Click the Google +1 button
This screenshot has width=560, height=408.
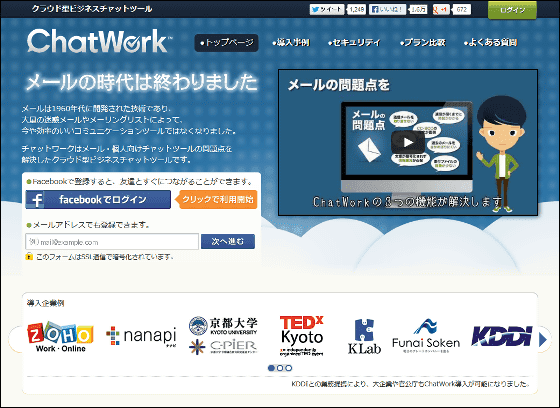coord(441,10)
